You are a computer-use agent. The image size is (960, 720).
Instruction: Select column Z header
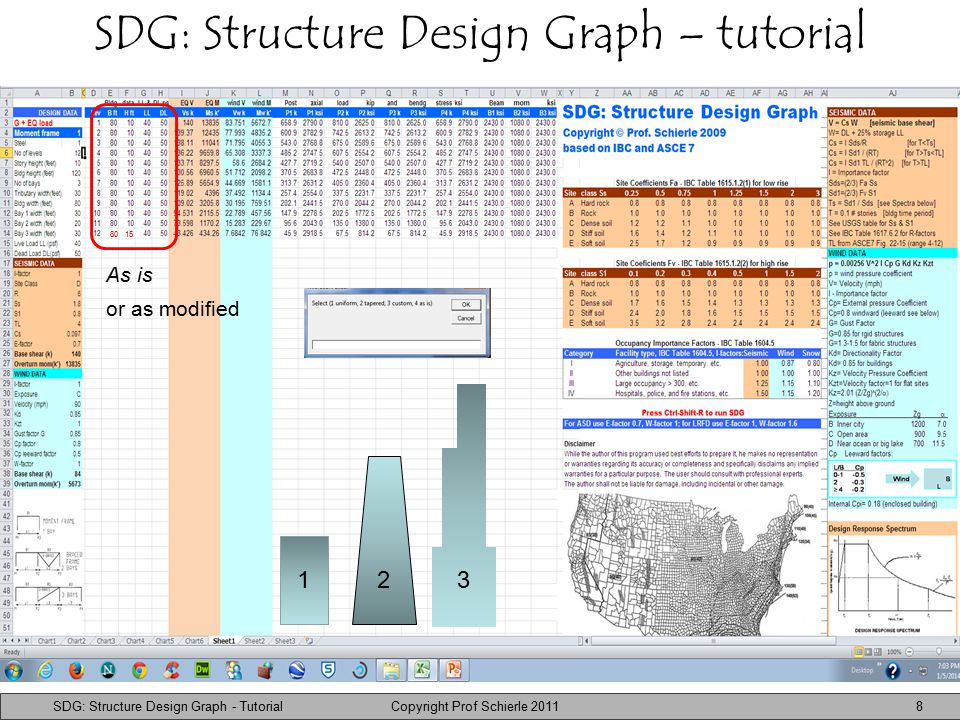coord(596,93)
